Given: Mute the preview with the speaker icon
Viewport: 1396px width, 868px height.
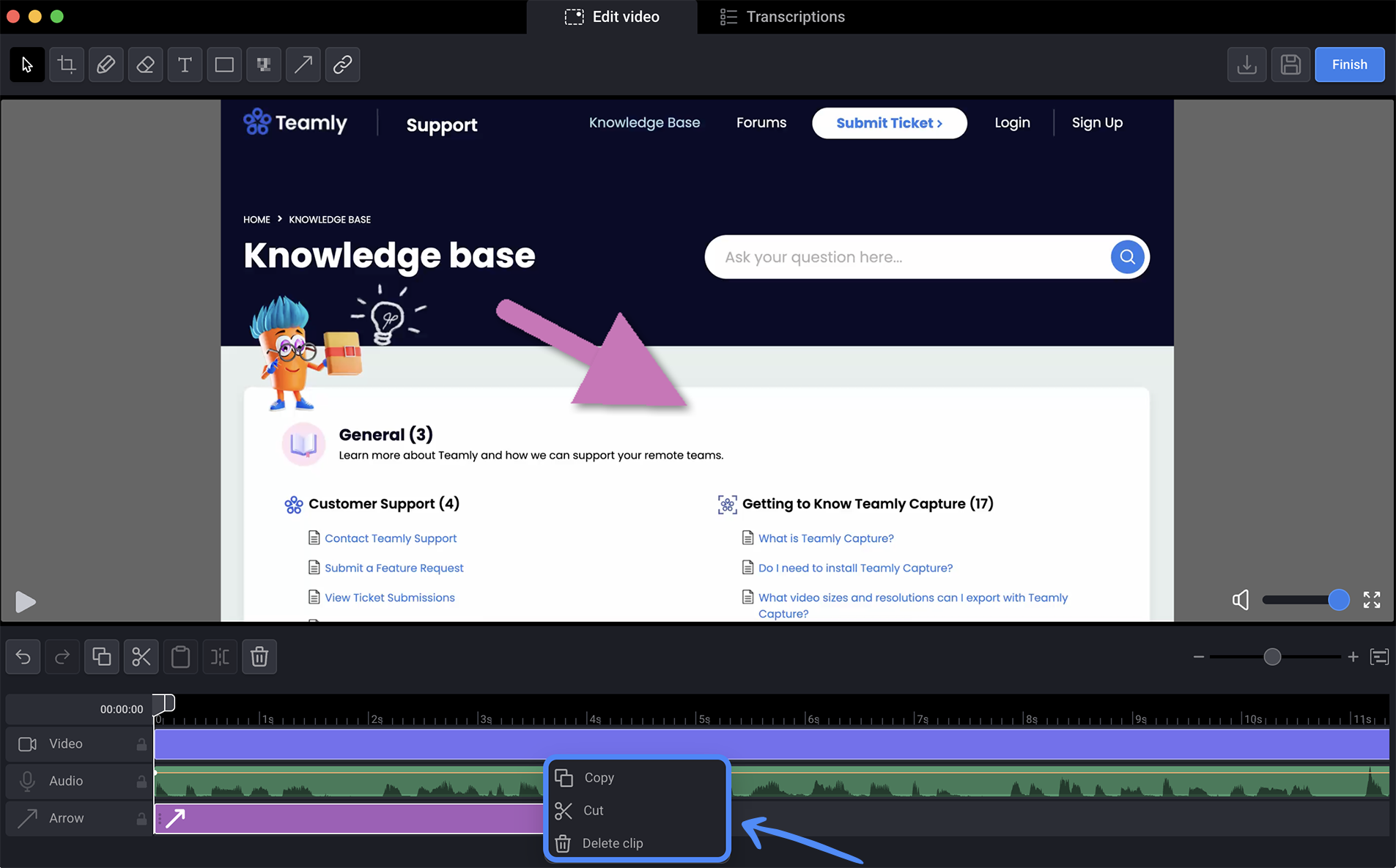Looking at the screenshot, I should 1240,600.
